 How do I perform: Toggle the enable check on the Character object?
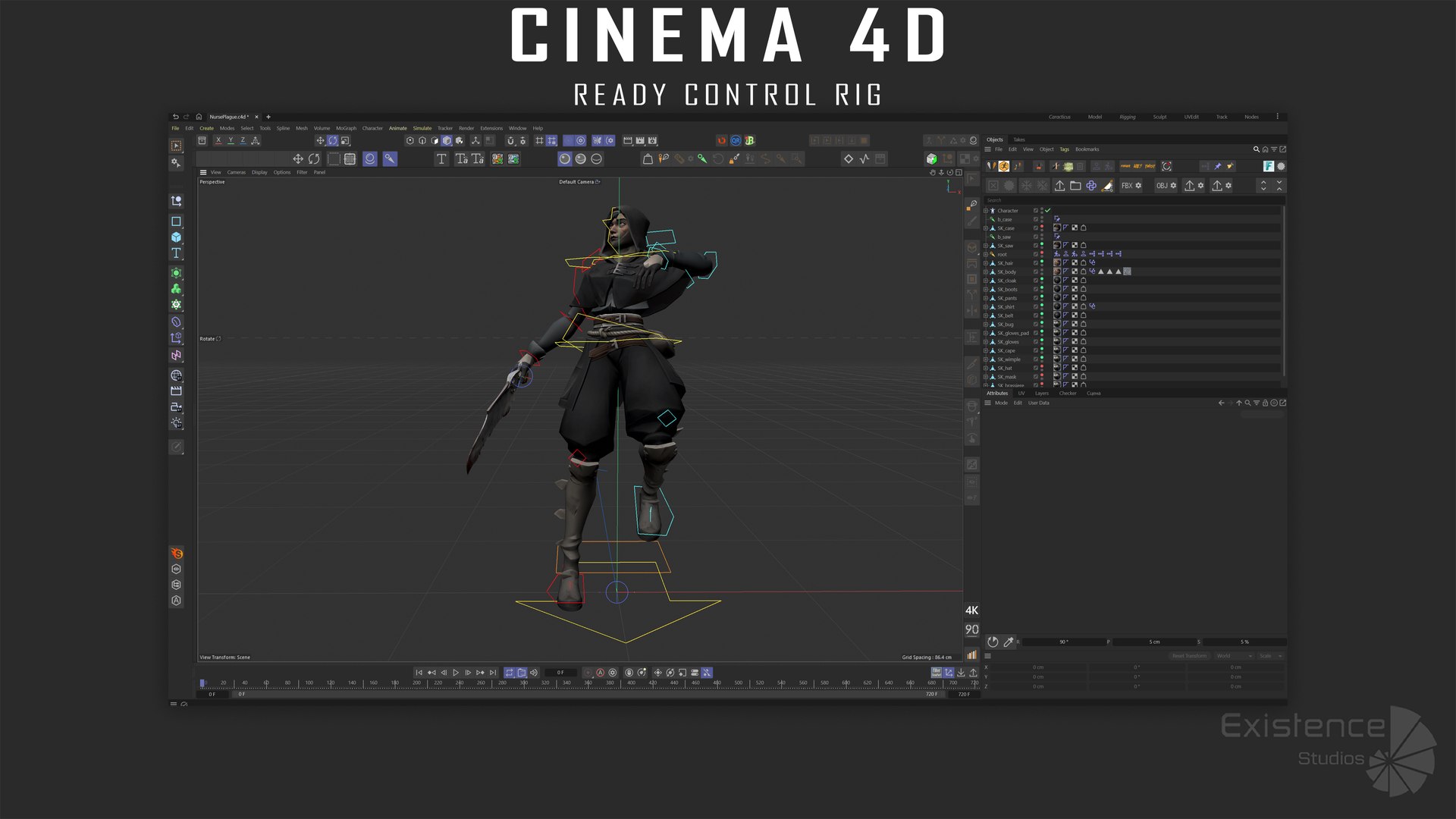1048,211
